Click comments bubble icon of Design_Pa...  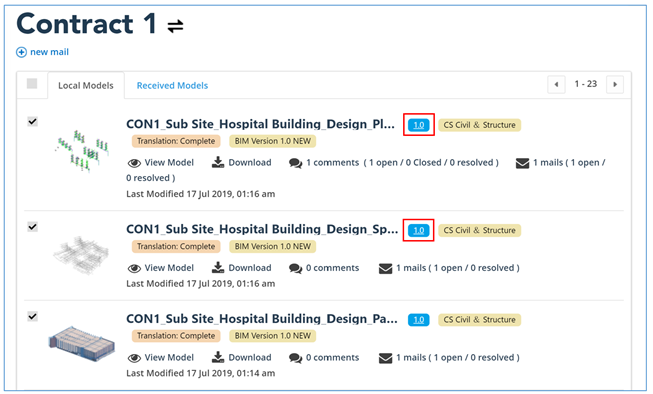point(296,358)
